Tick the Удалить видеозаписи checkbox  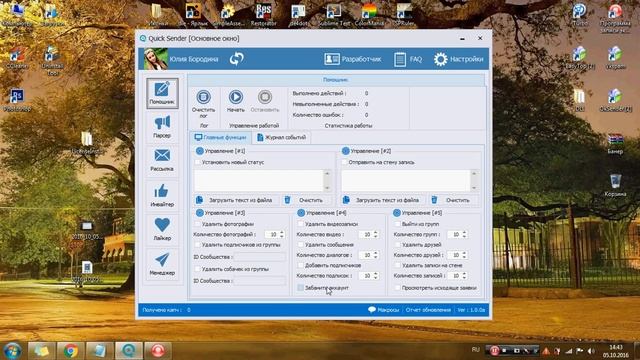pyautogui.click(x=301, y=224)
